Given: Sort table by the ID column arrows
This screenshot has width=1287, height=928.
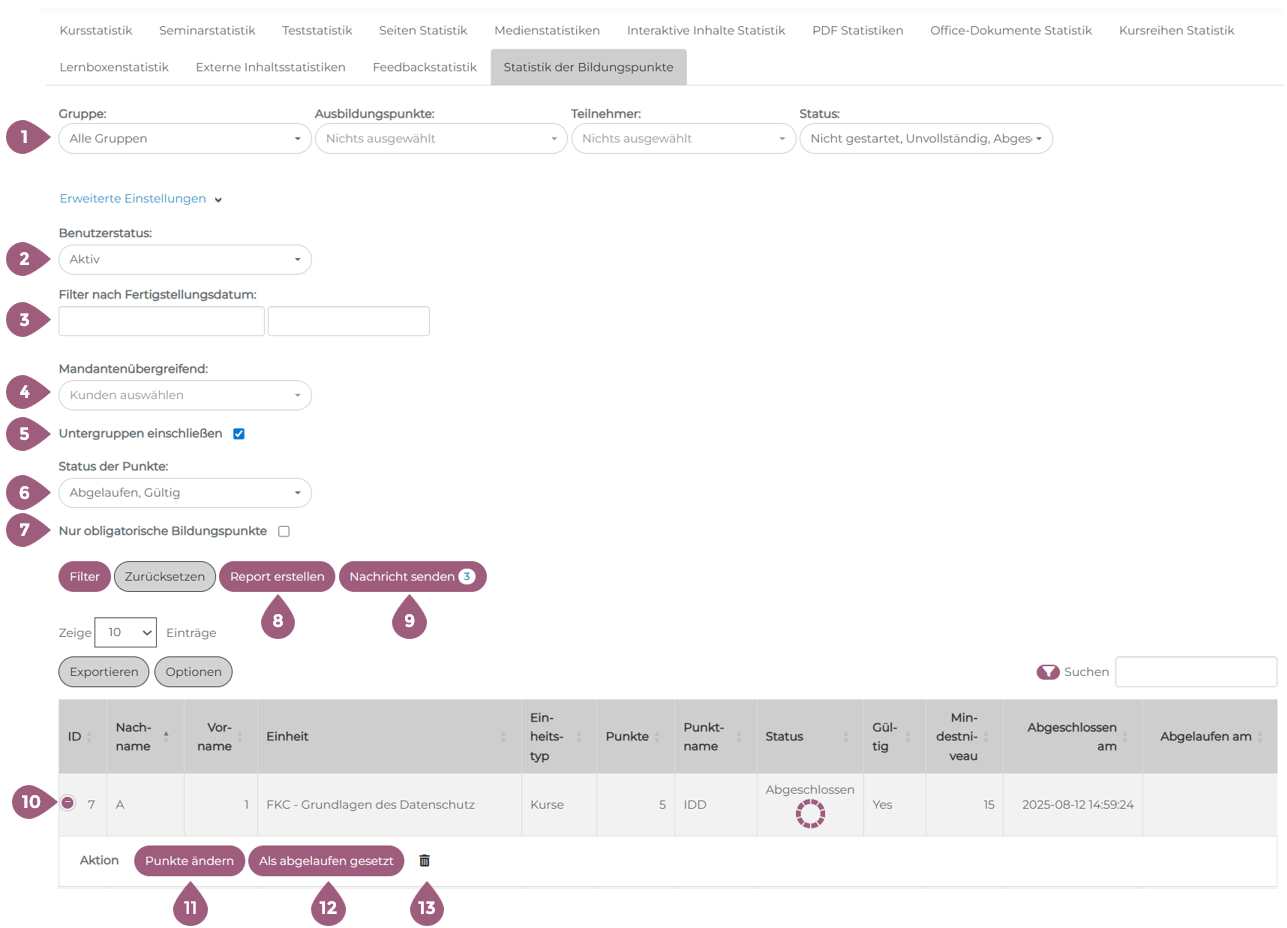Looking at the screenshot, I should [90, 737].
